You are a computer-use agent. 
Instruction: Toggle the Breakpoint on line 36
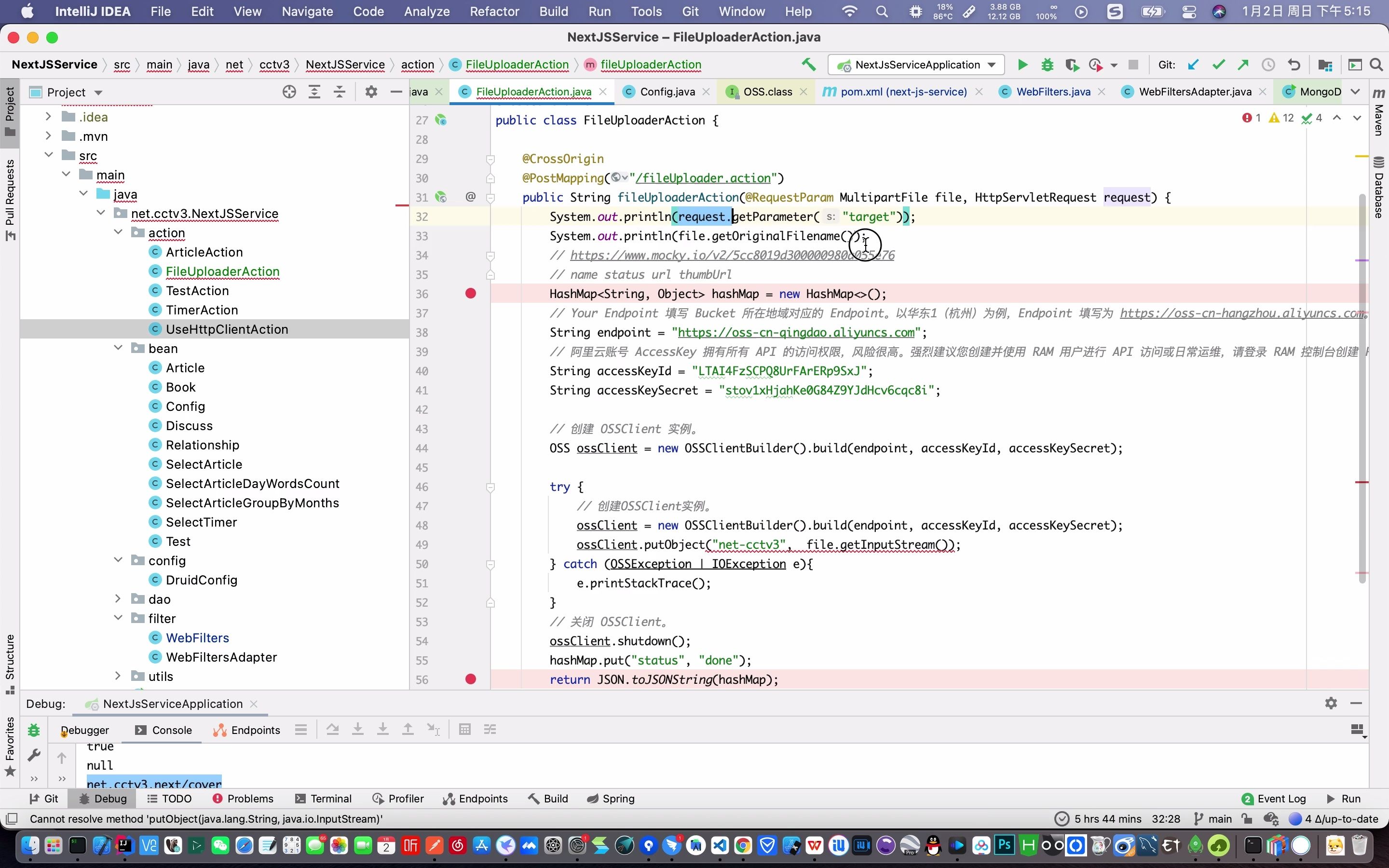(470, 294)
